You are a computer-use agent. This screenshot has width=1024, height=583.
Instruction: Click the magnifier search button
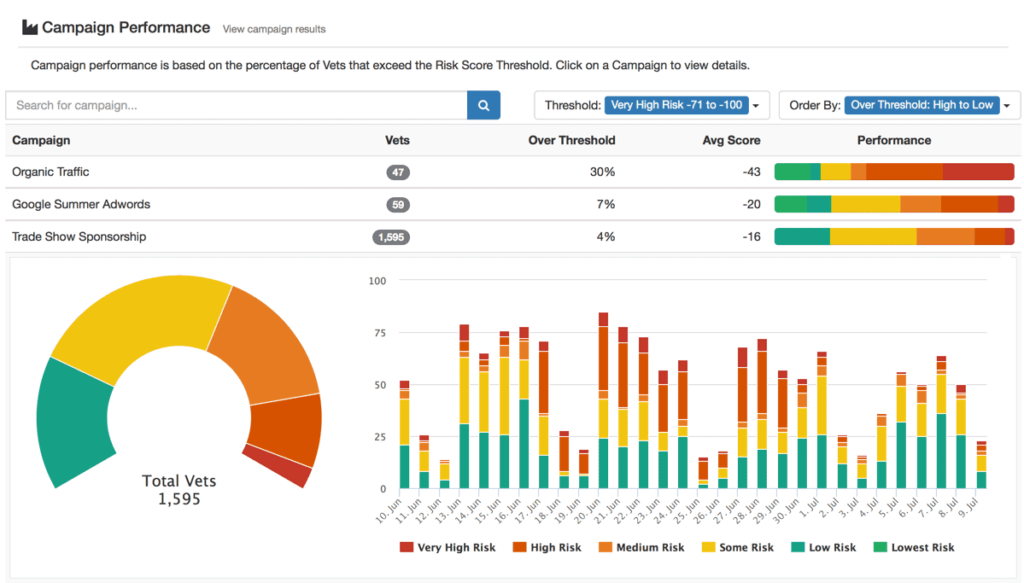pyautogui.click(x=483, y=105)
